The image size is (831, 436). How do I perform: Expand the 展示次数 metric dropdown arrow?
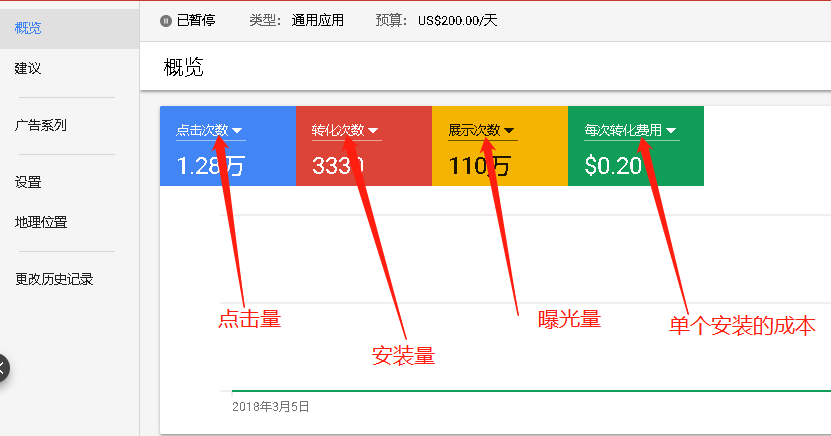tap(509, 131)
